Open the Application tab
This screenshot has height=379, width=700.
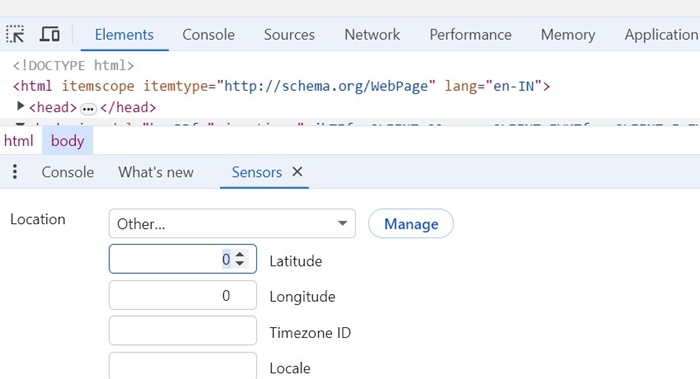(661, 34)
